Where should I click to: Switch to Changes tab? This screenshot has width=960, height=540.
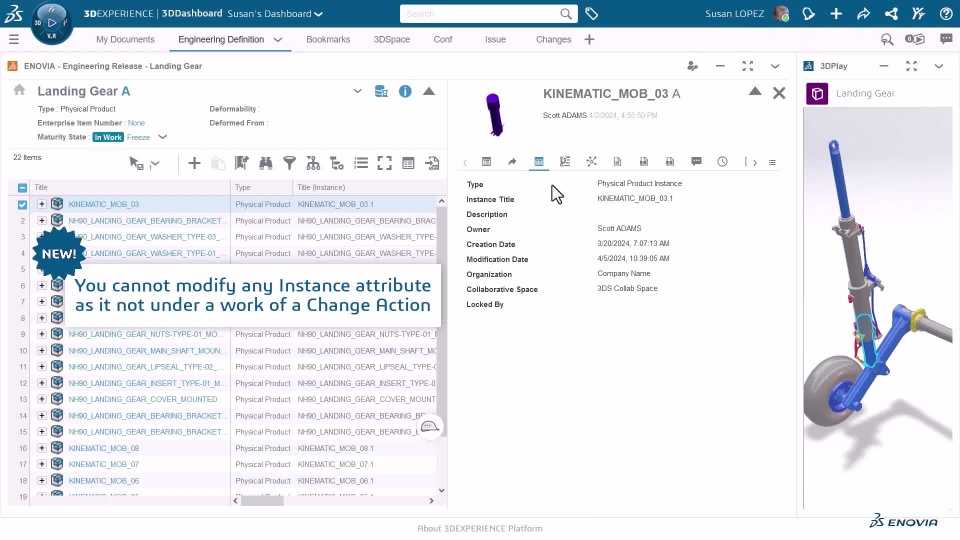pos(553,39)
